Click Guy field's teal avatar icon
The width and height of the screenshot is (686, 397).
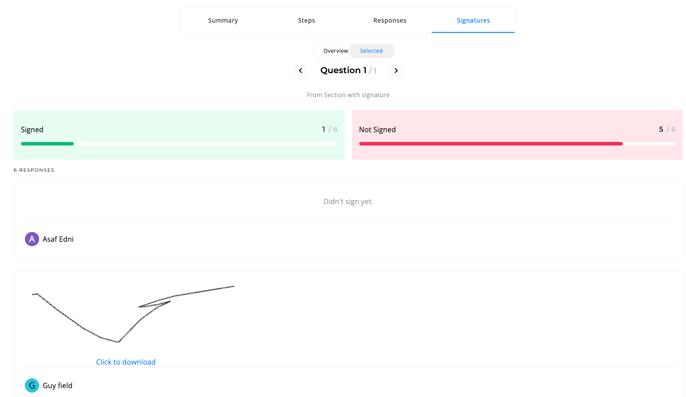pyautogui.click(x=32, y=385)
